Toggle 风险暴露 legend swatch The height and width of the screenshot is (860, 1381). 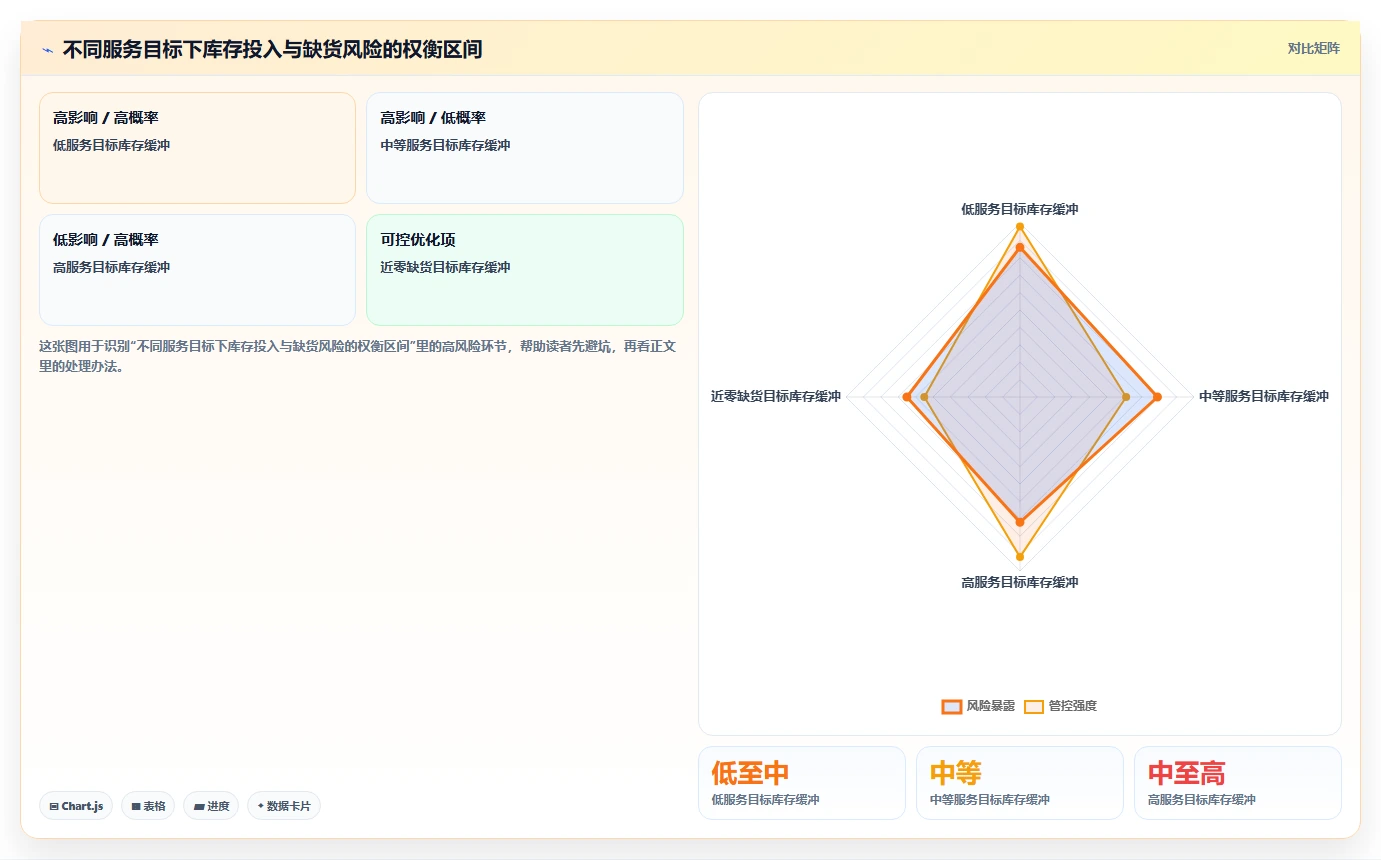(951, 706)
